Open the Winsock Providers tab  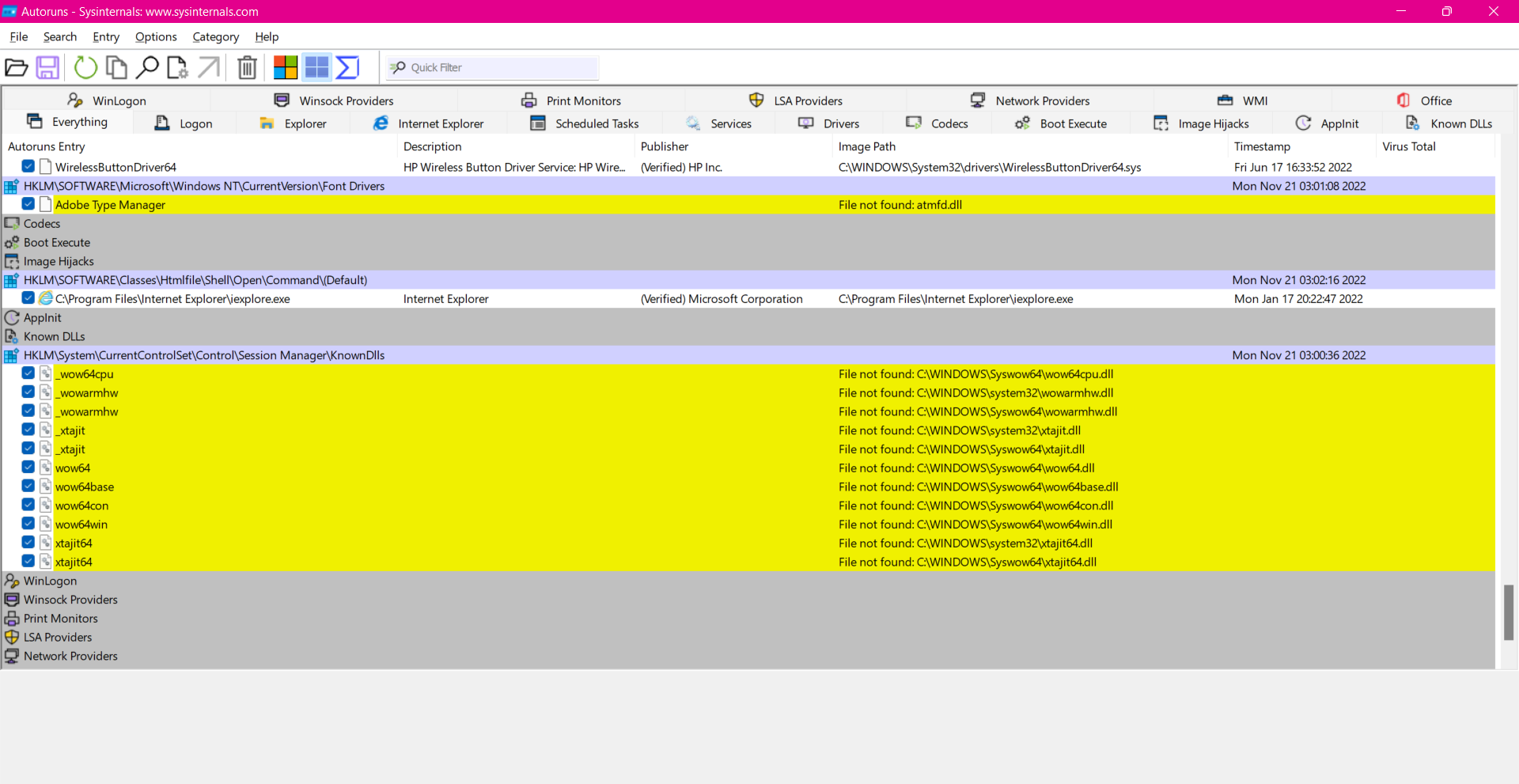coord(333,100)
